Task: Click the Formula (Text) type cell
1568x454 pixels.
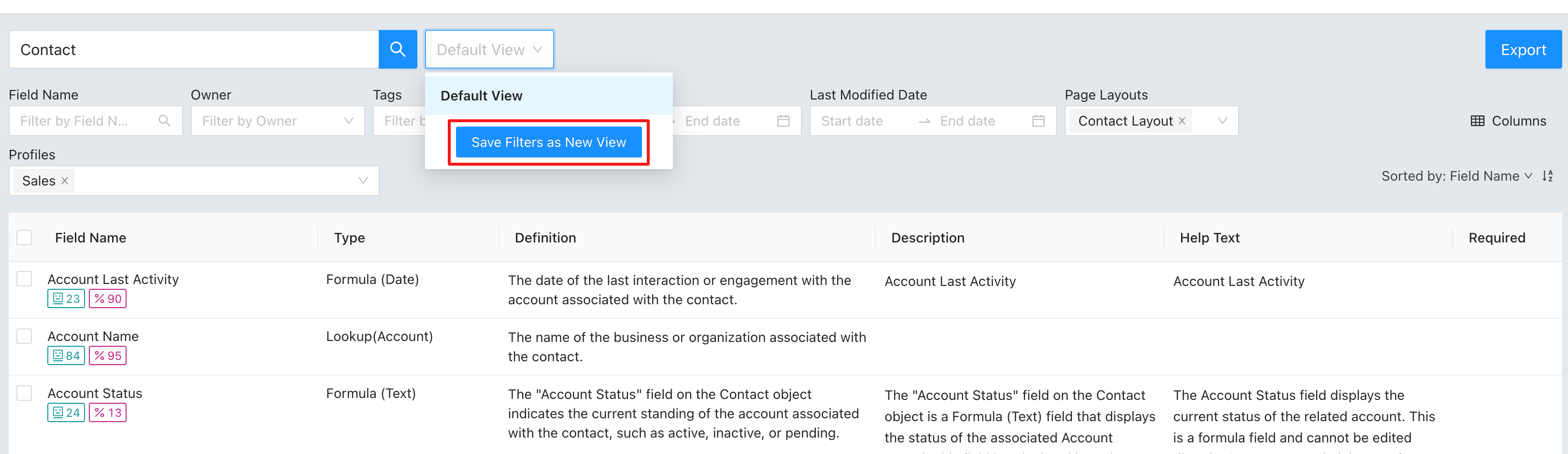Action: (371, 393)
